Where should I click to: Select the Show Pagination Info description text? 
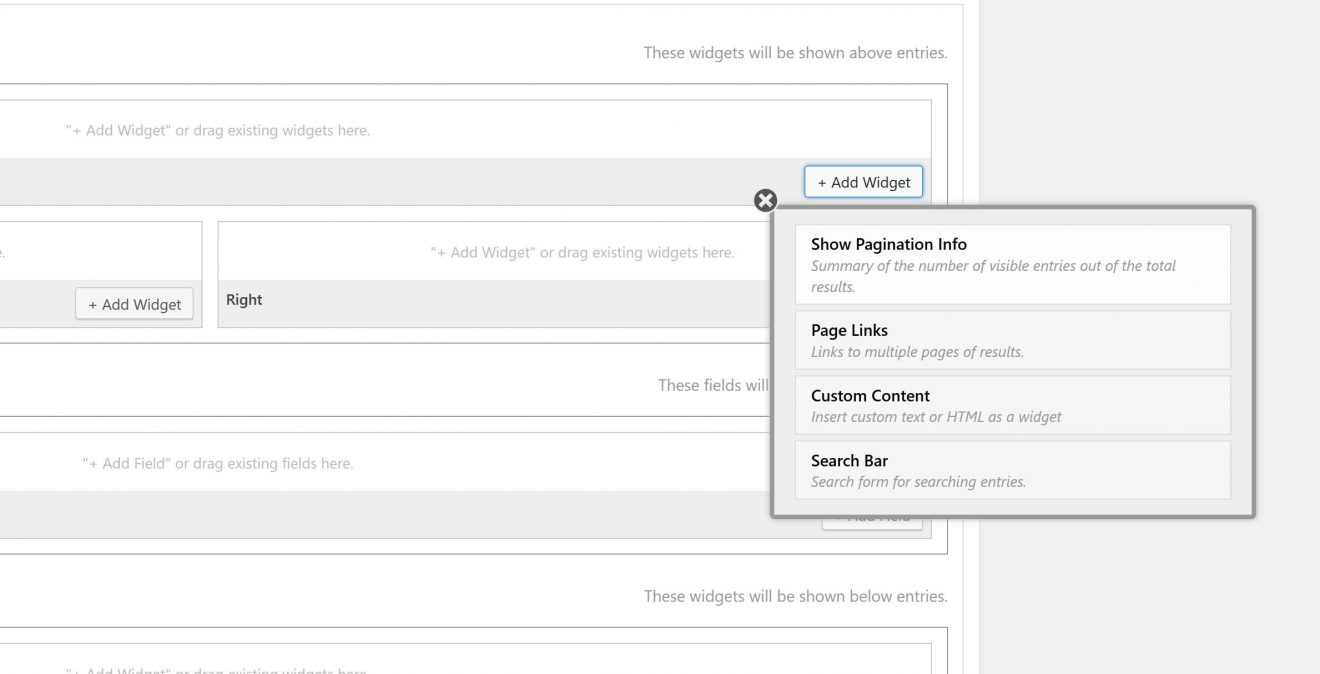coord(994,276)
